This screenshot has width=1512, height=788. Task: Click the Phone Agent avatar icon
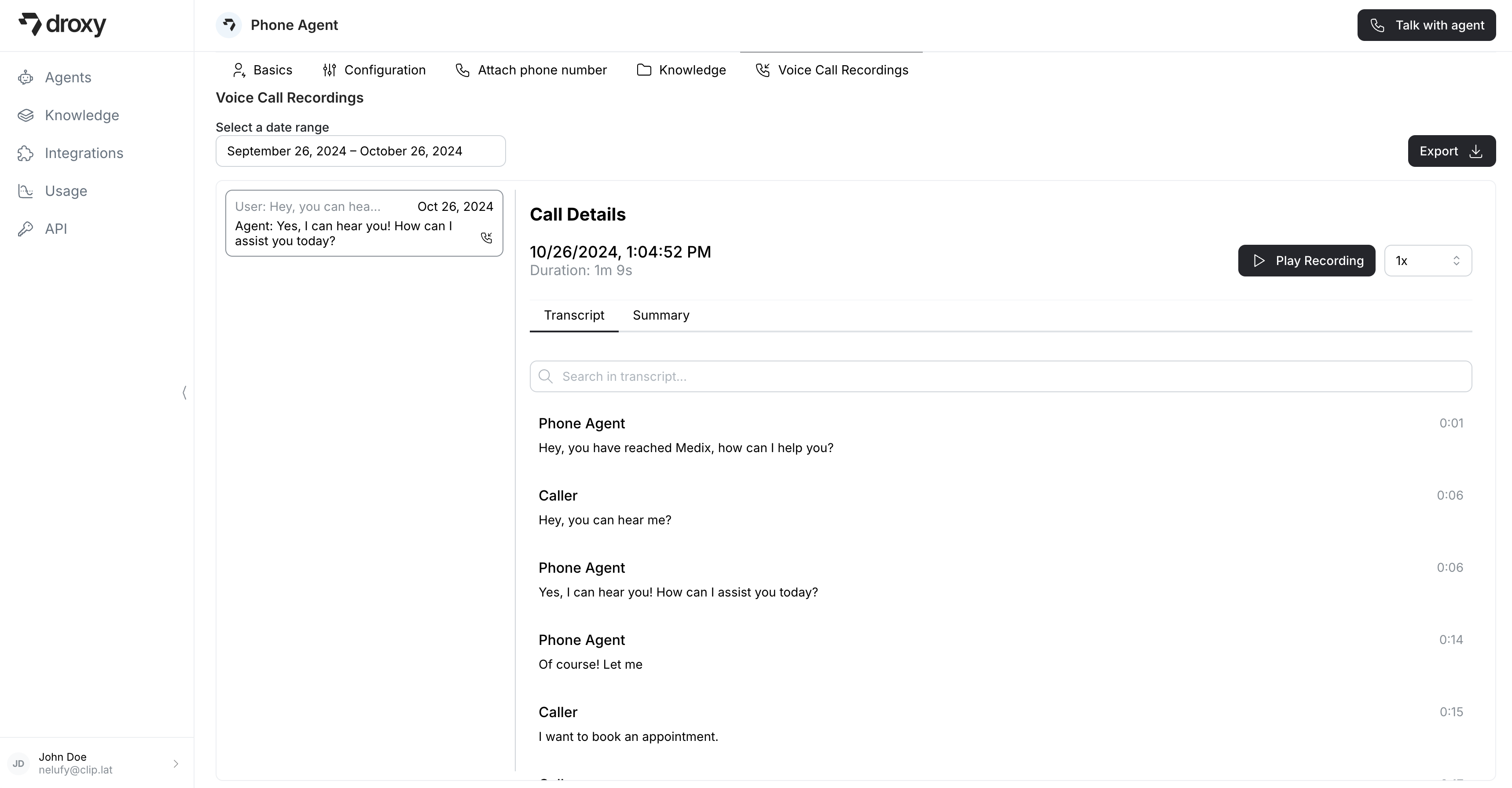point(229,25)
